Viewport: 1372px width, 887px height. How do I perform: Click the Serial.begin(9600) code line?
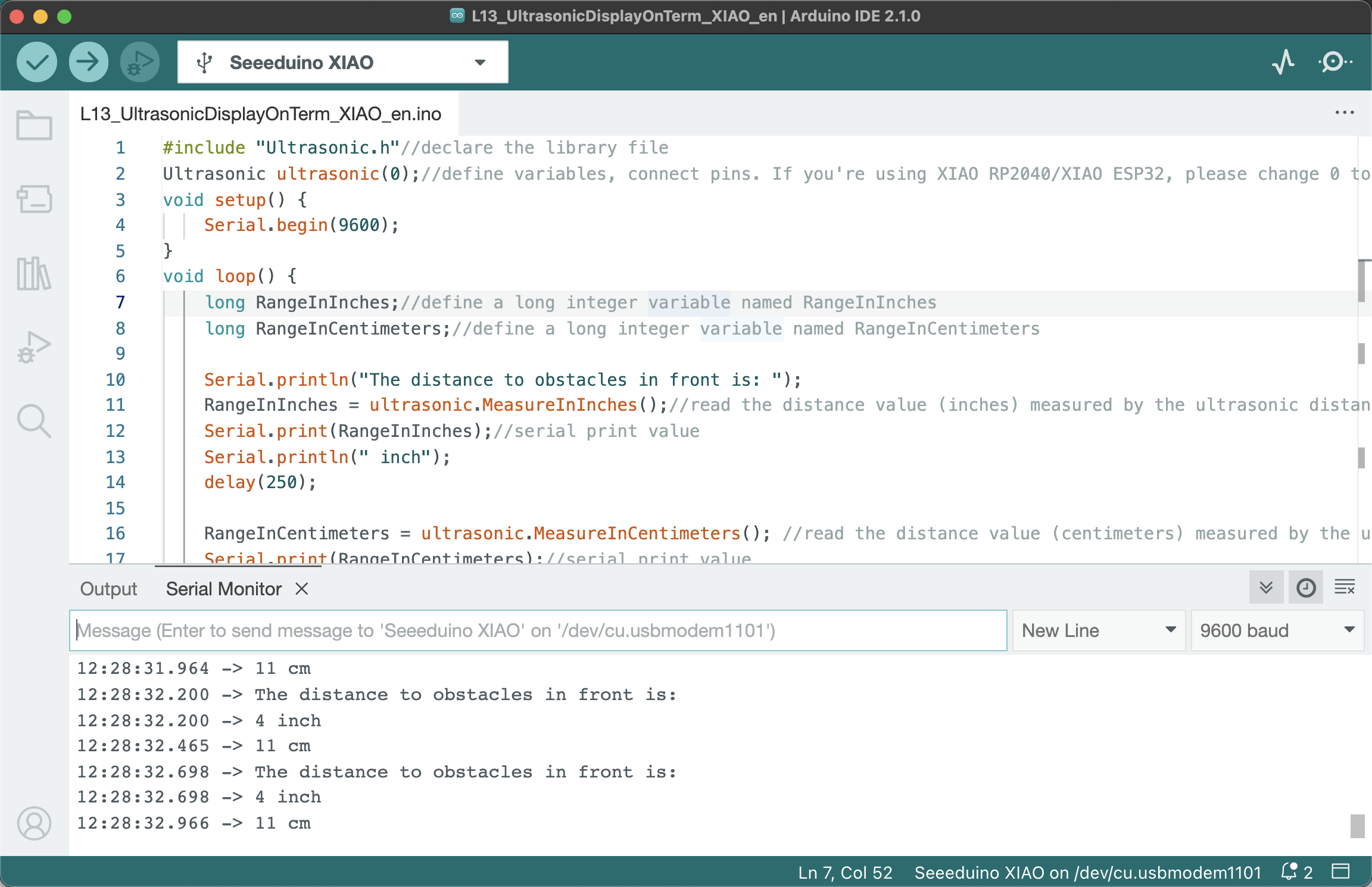[x=301, y=225]
